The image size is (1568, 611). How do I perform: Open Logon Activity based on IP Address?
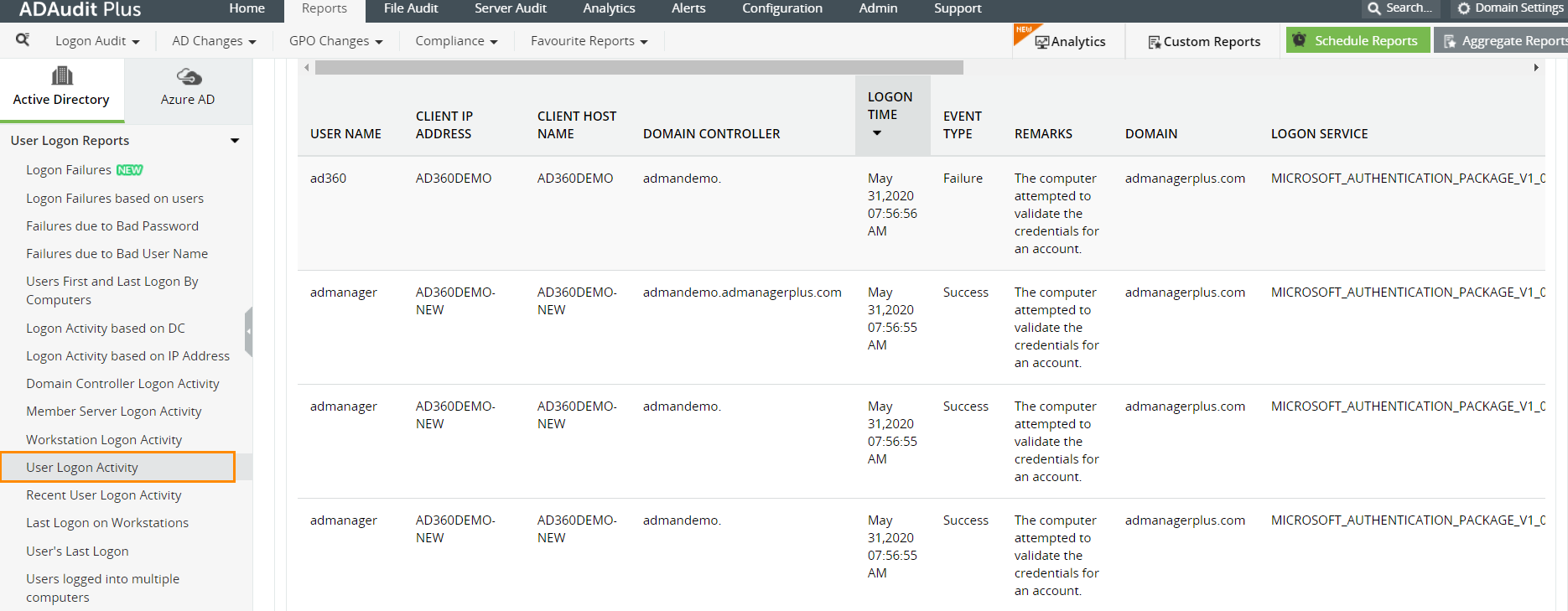tap(127, 356)
